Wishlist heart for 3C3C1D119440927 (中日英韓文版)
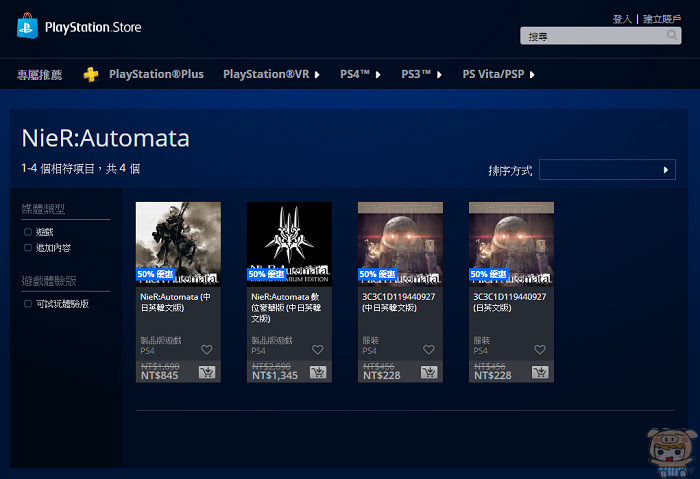Image resolution: width=700 pixels, height=479 pixels. point(429,350)
